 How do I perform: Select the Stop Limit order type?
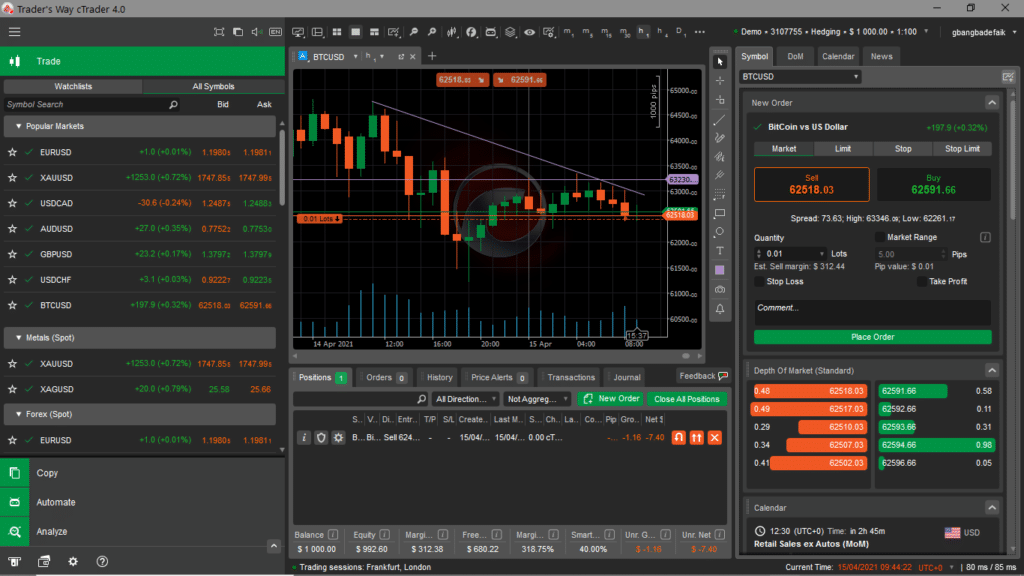pyautogui.click(x=962, y=149)
